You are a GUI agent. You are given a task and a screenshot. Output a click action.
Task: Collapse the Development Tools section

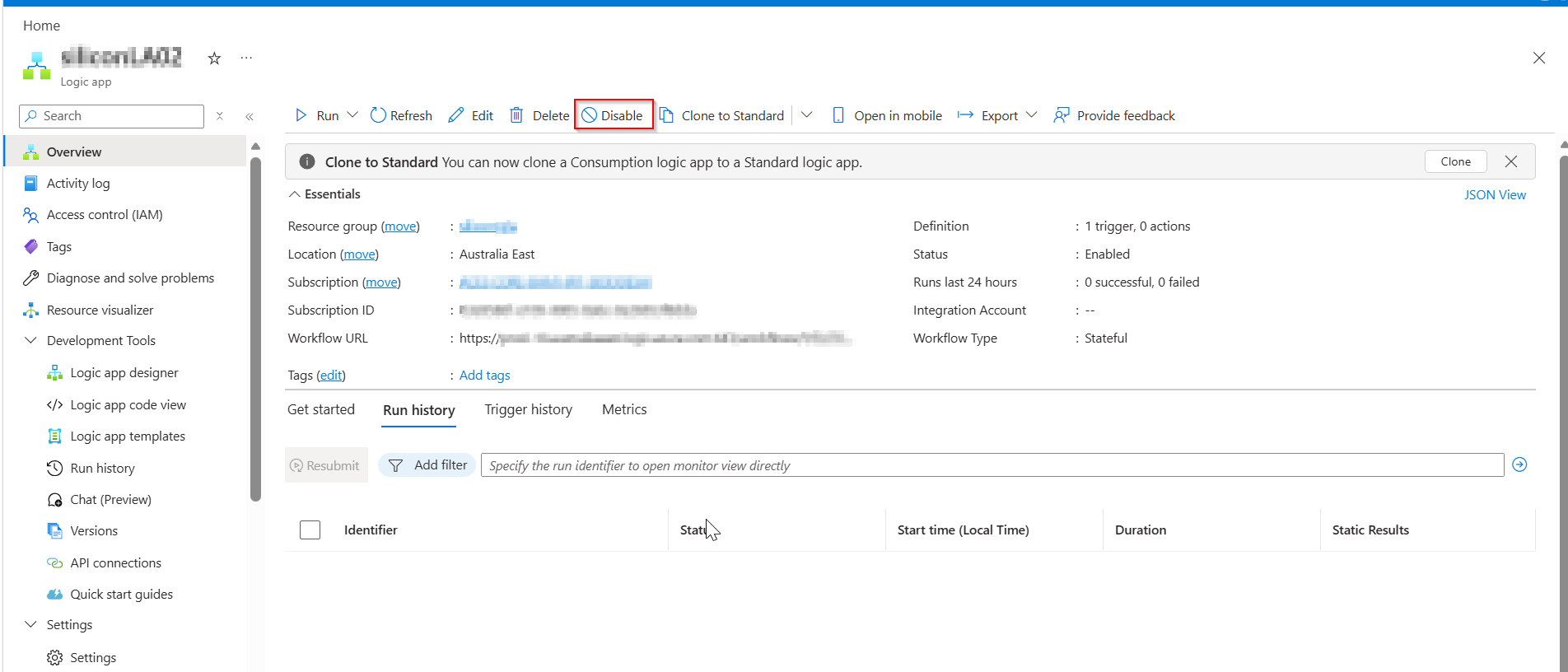pyautogui.click(x=31, y=340)
